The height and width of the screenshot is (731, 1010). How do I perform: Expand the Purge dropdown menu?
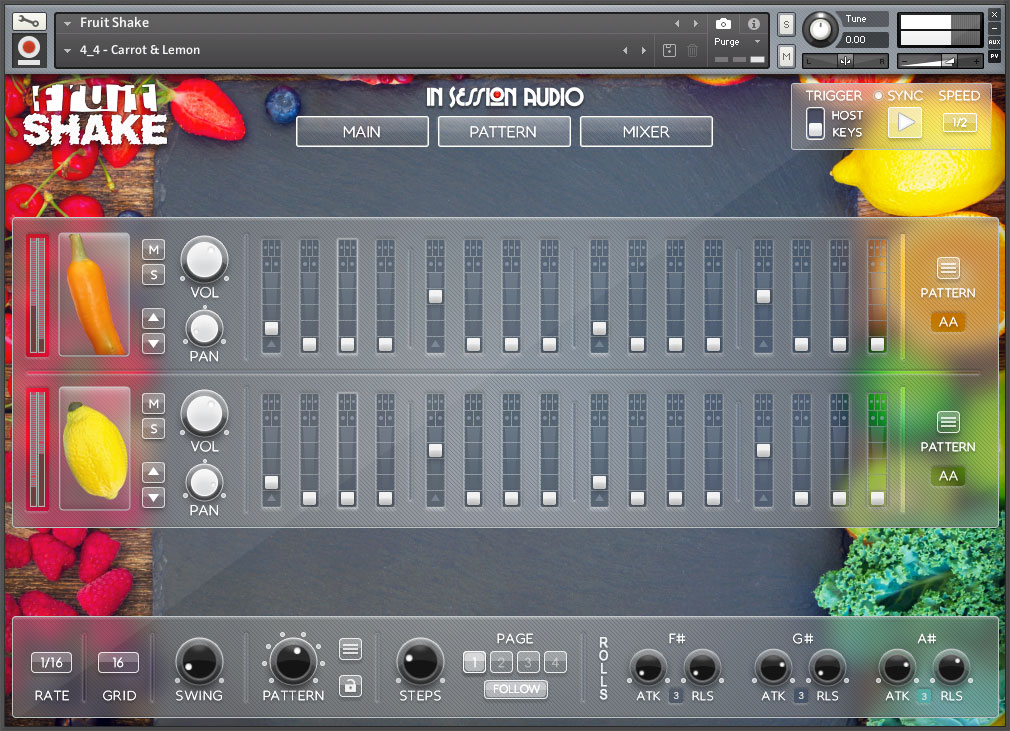(757, 42)
